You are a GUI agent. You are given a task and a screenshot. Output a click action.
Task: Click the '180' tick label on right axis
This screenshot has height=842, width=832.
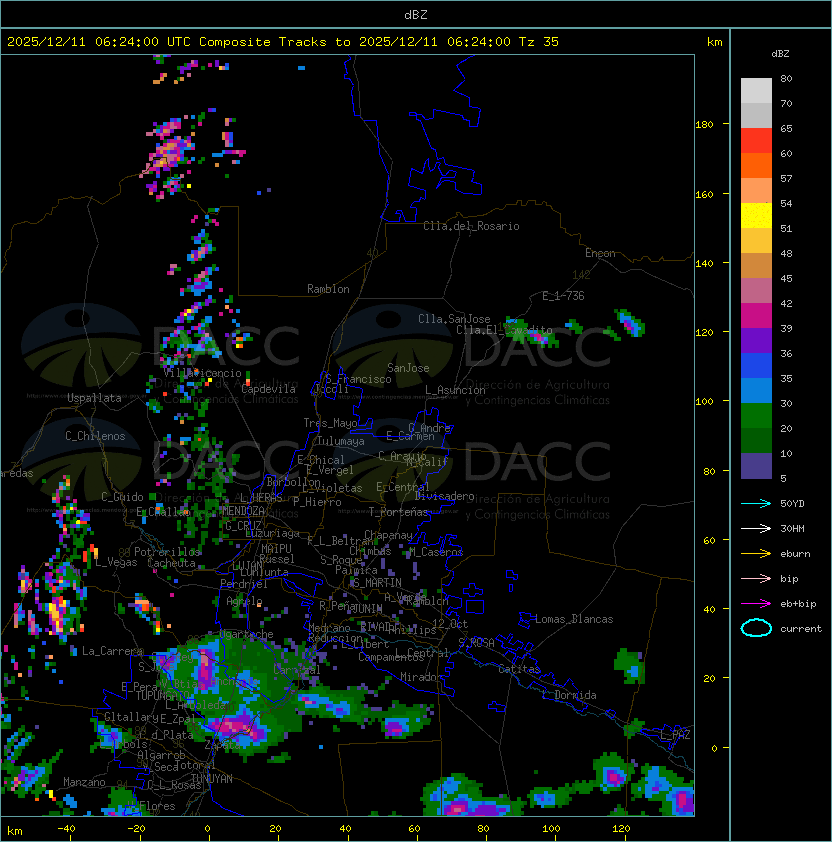point(704,125)
